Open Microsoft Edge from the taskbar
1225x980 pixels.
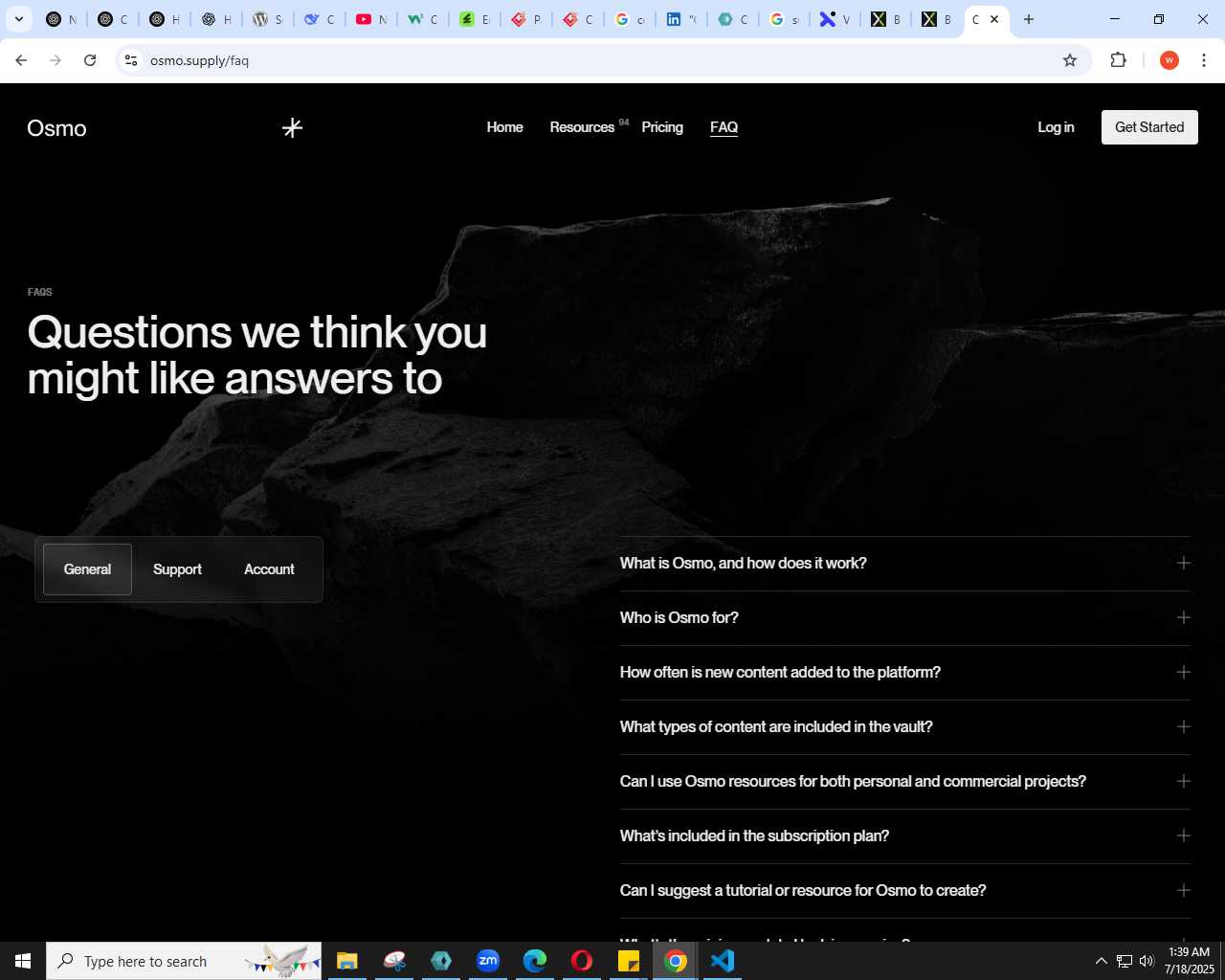[x=535, y=961]
